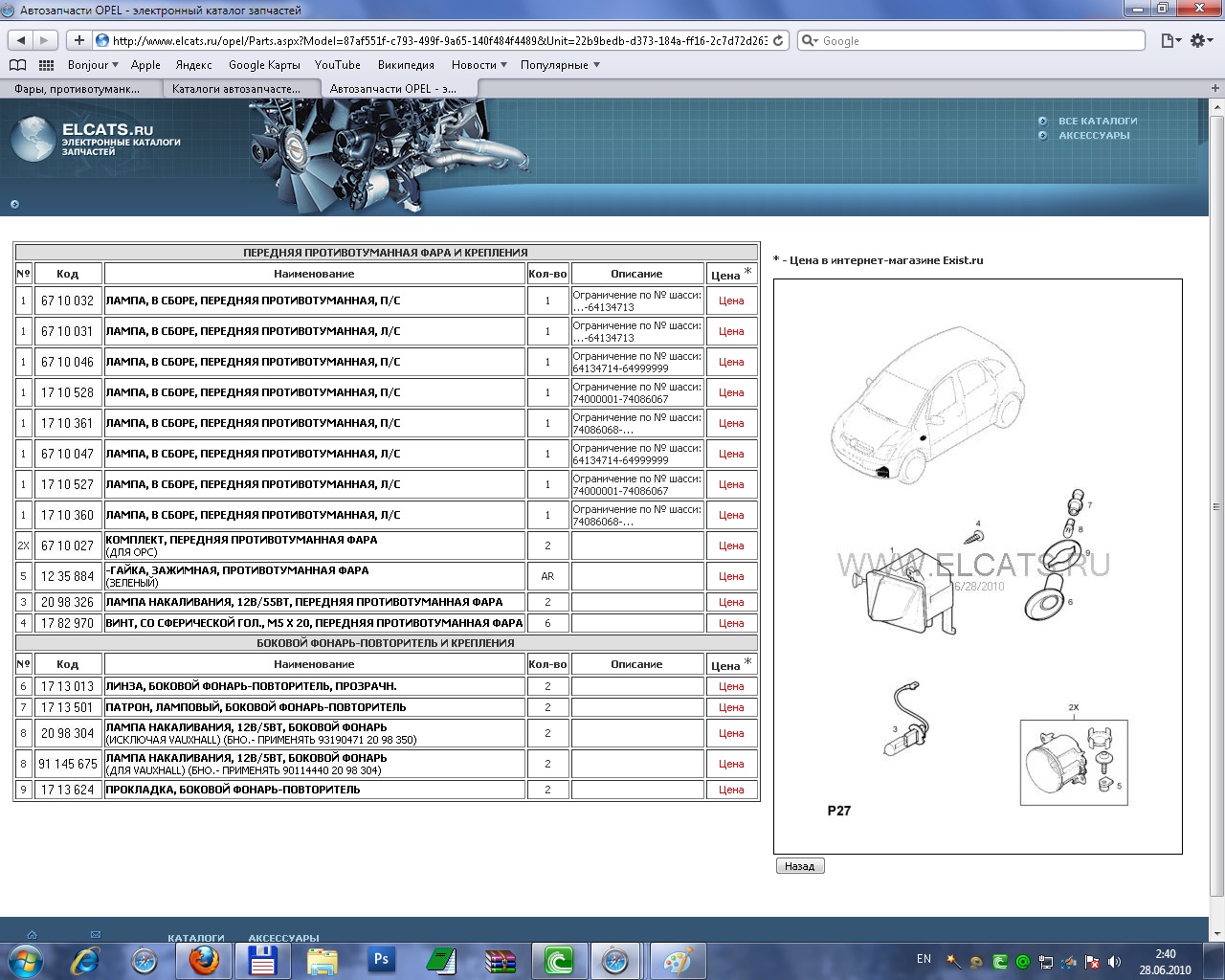Click the ELCATS.RU globe logo
This screenshot has height=980, width=1225.
point(34,139)
